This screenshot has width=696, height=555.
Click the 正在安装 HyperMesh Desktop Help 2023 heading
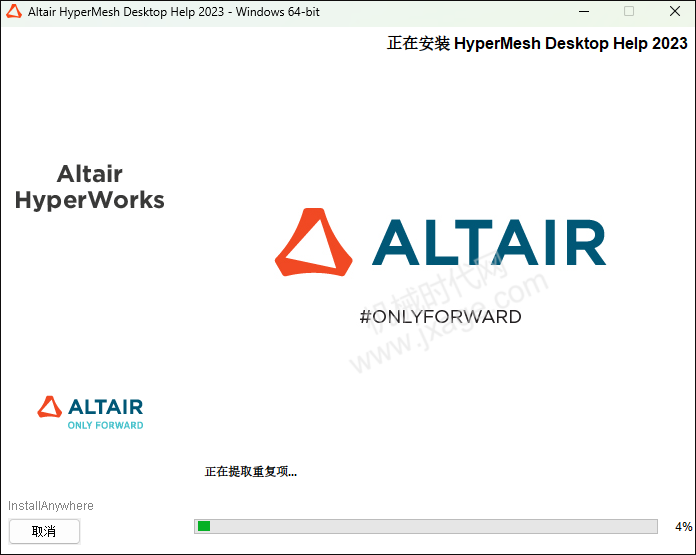tap(537, 44)
